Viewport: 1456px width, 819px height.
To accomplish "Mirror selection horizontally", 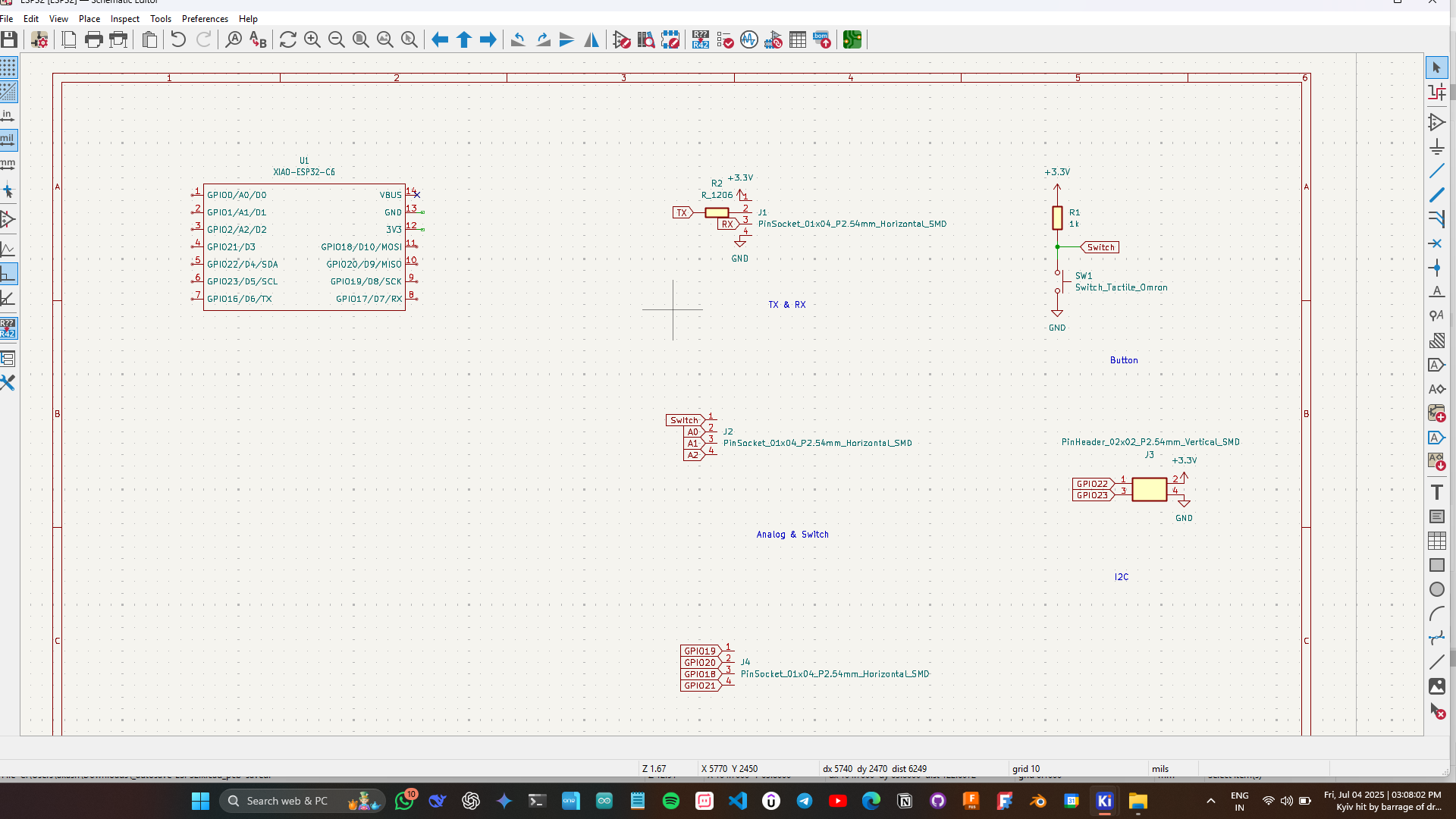I will [x=591, y=39].
